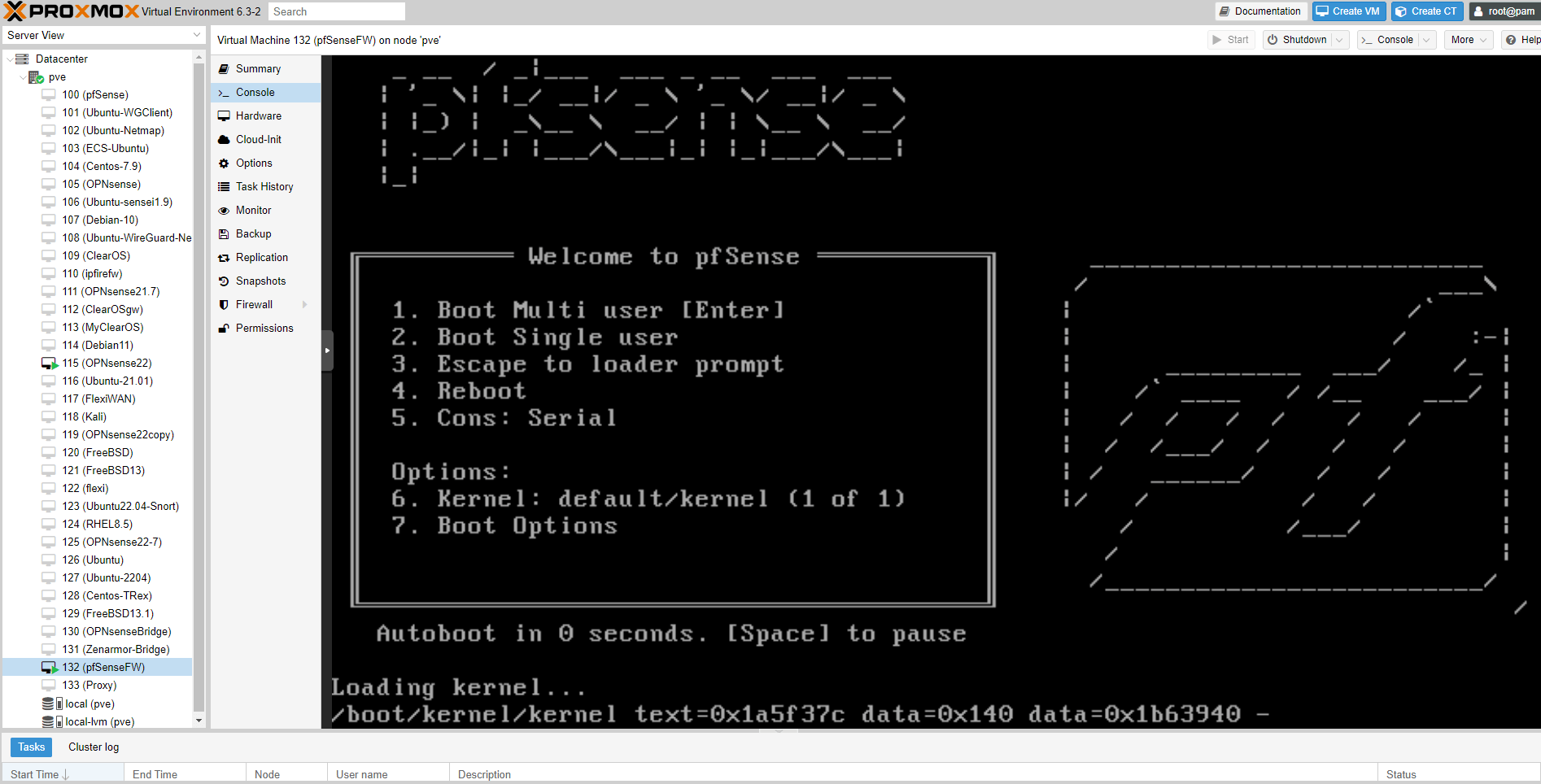The height and width of the screenshot is (784, 1541).
Task: Switch to the Cluster log tab
Action: click(94, 747)
